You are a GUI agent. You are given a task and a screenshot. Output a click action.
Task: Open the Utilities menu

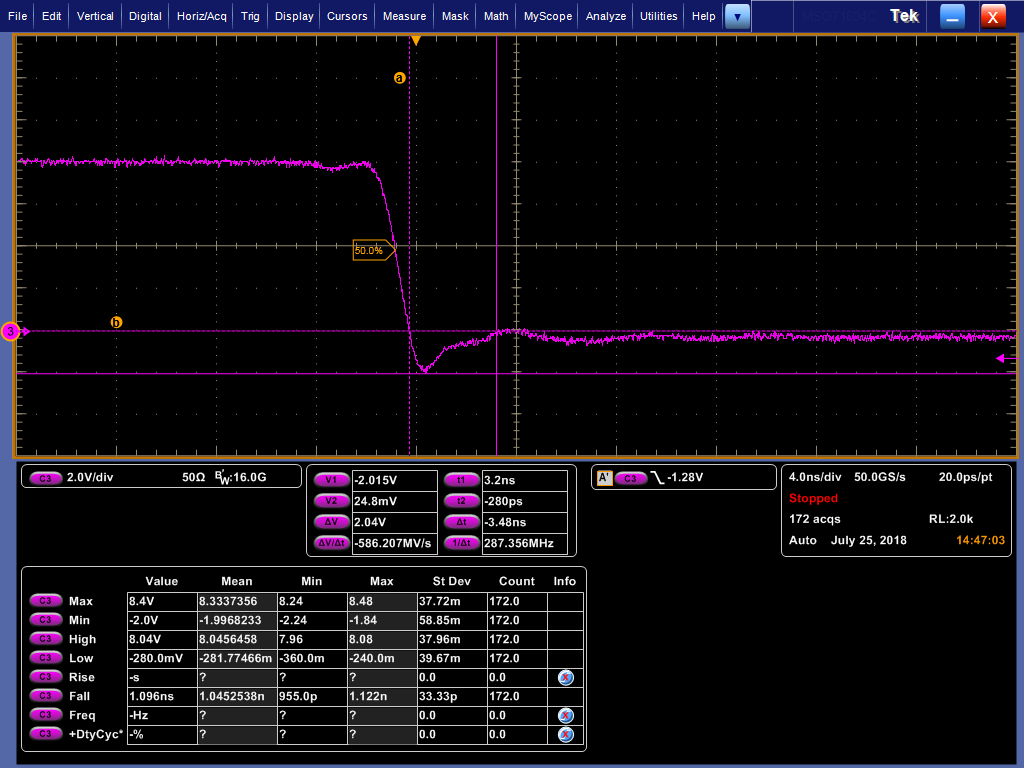pyautogui.click(x=658, y=16)
